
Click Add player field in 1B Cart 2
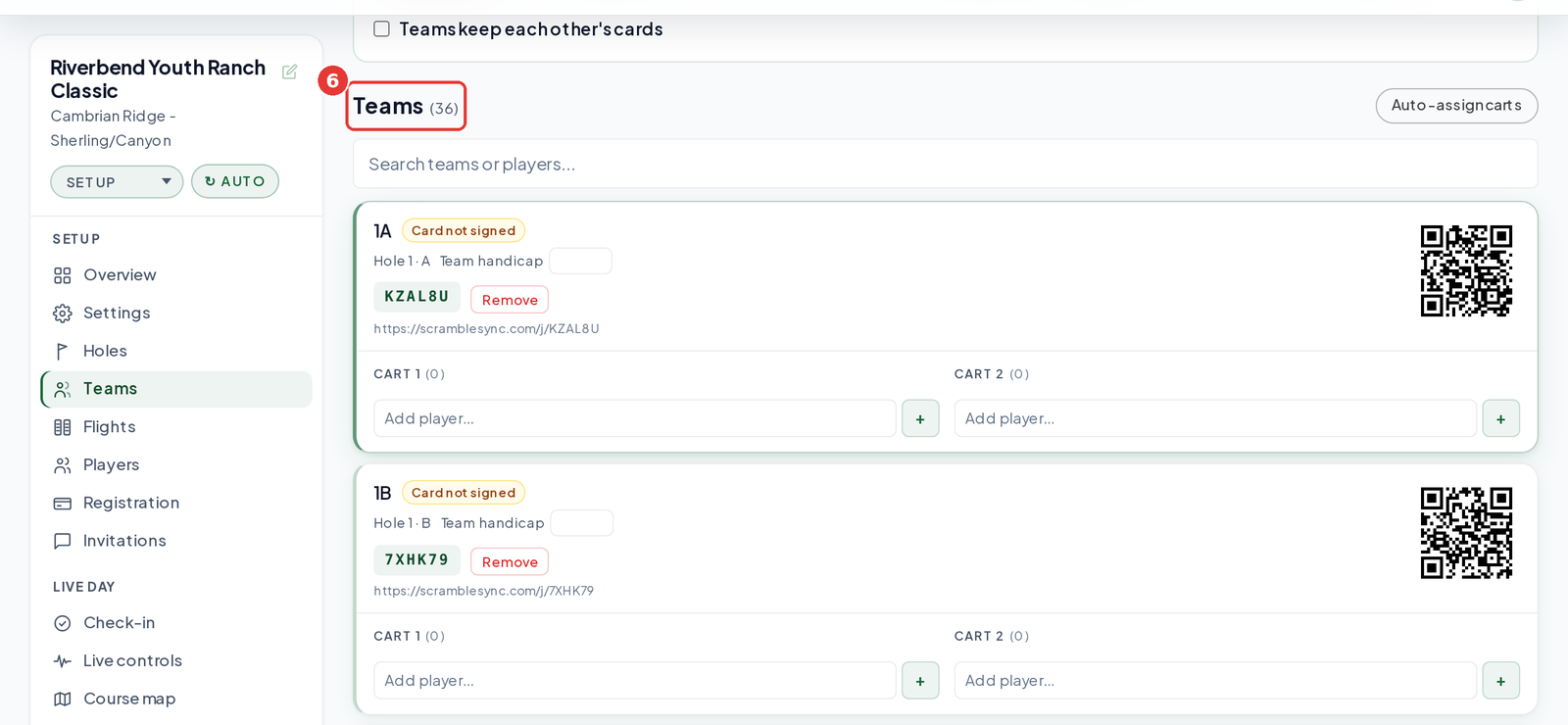pyautogui.click(x=1215, y=681)
